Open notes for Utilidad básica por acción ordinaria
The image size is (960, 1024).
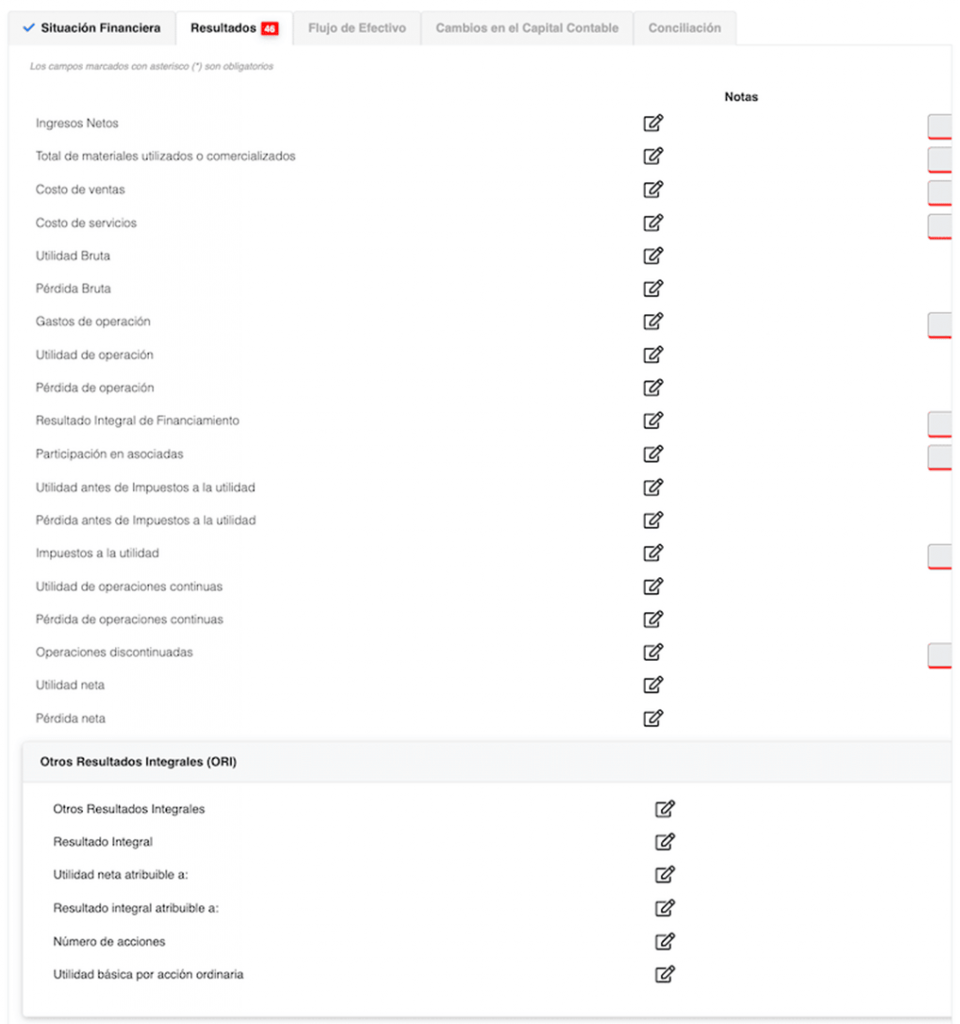coord(665,974)
